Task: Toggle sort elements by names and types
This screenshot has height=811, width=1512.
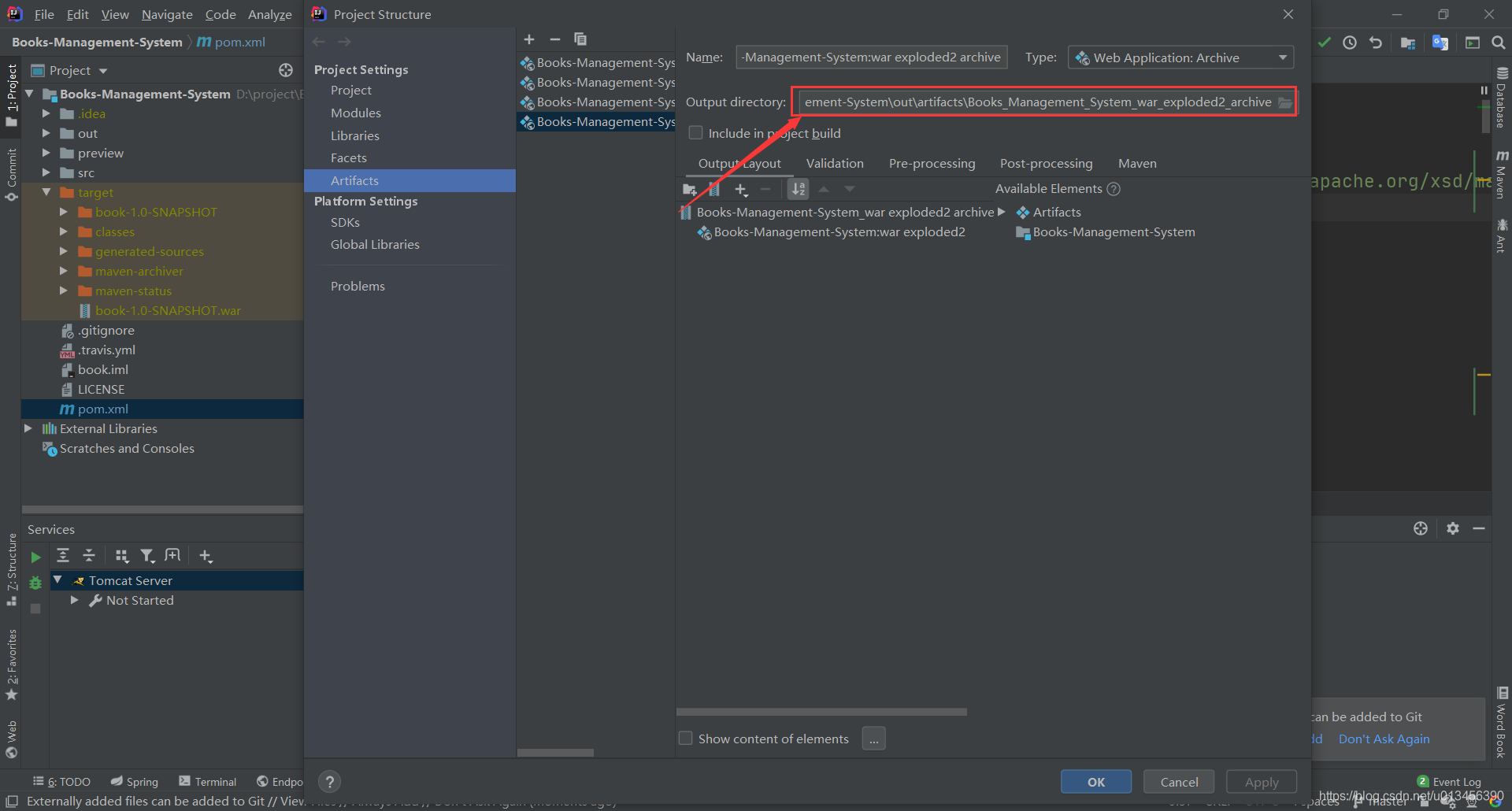Action: (798, 189)
